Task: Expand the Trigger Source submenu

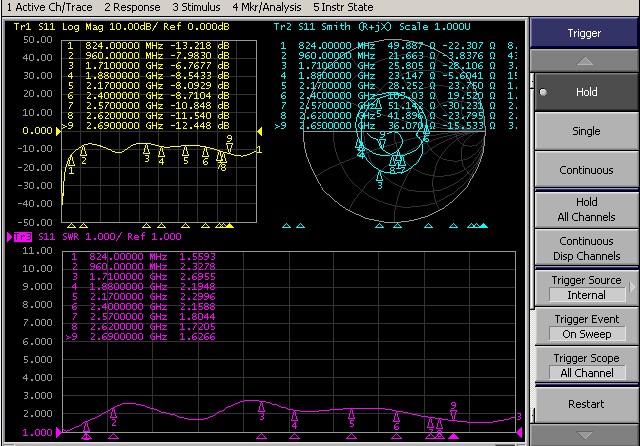Action: 632,287
